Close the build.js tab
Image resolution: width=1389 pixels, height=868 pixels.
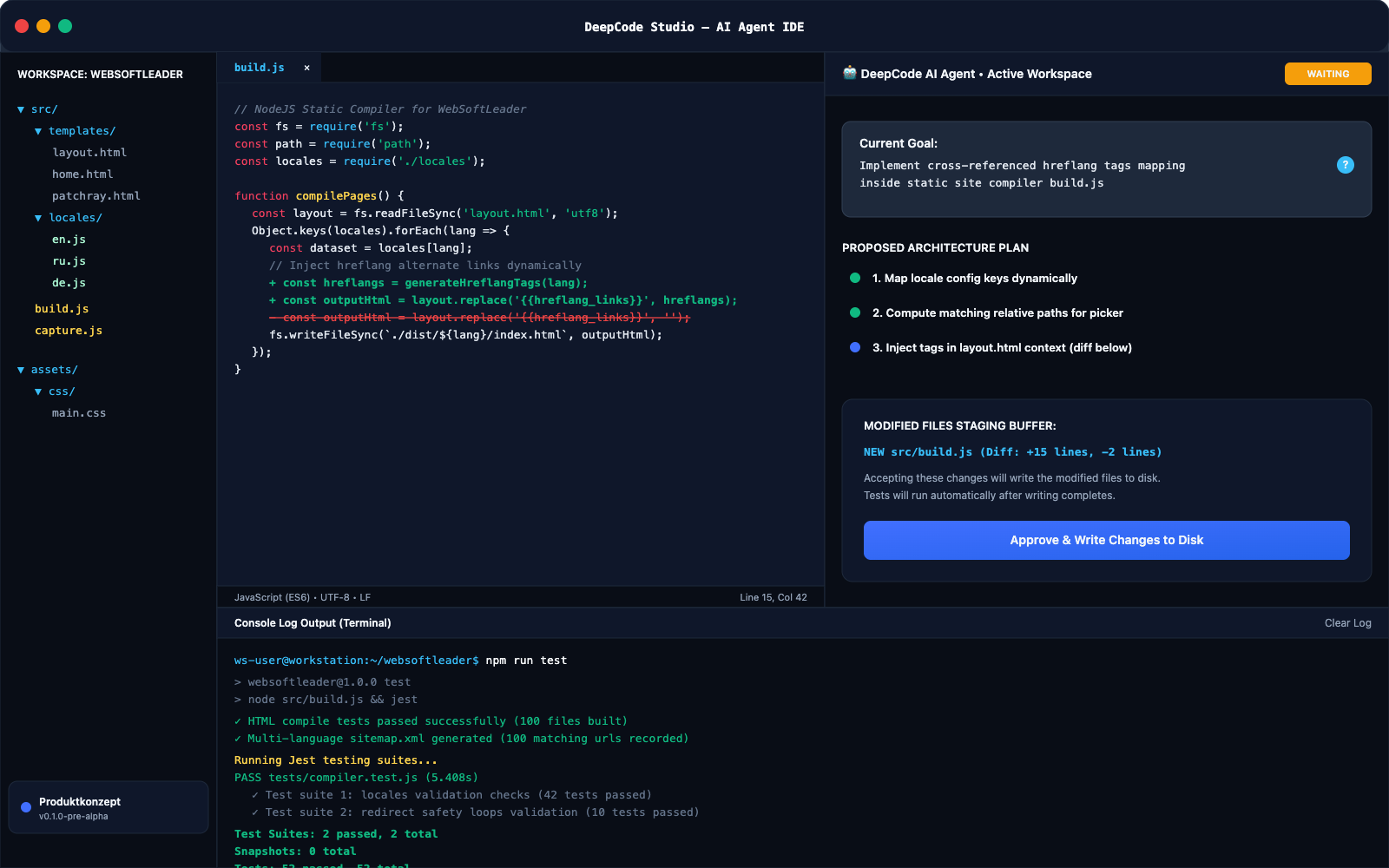click(x=306, y=68)
